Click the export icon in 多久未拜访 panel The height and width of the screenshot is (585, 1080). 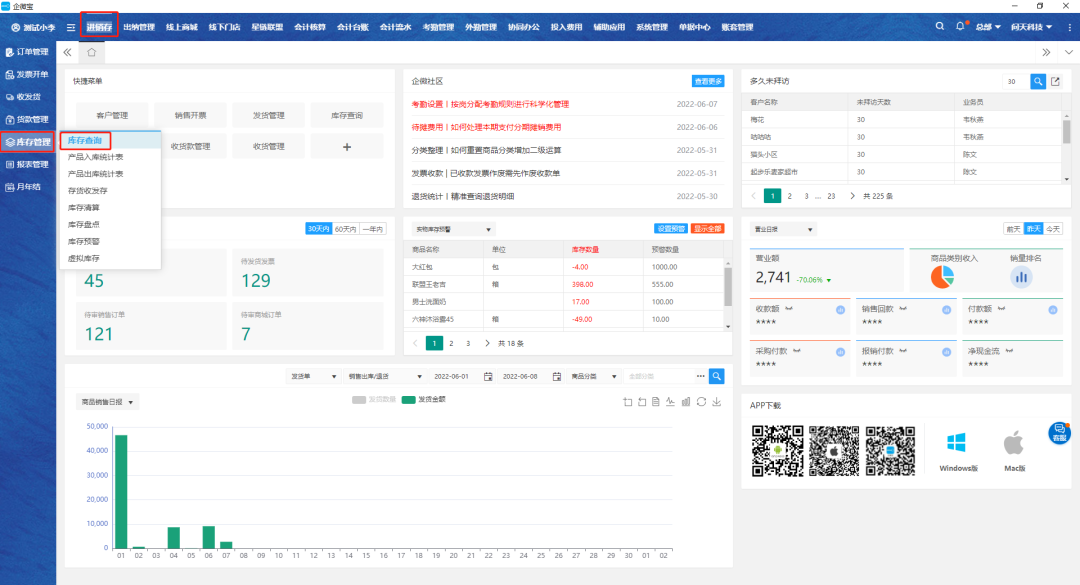pyautogui.click(x=1054, y=81)
